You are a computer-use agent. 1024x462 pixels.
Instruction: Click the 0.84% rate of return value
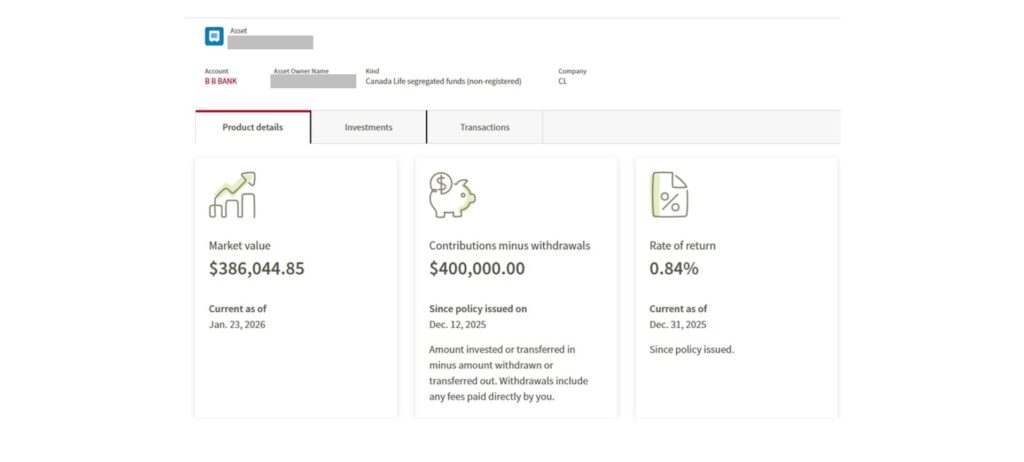(674, 268)
